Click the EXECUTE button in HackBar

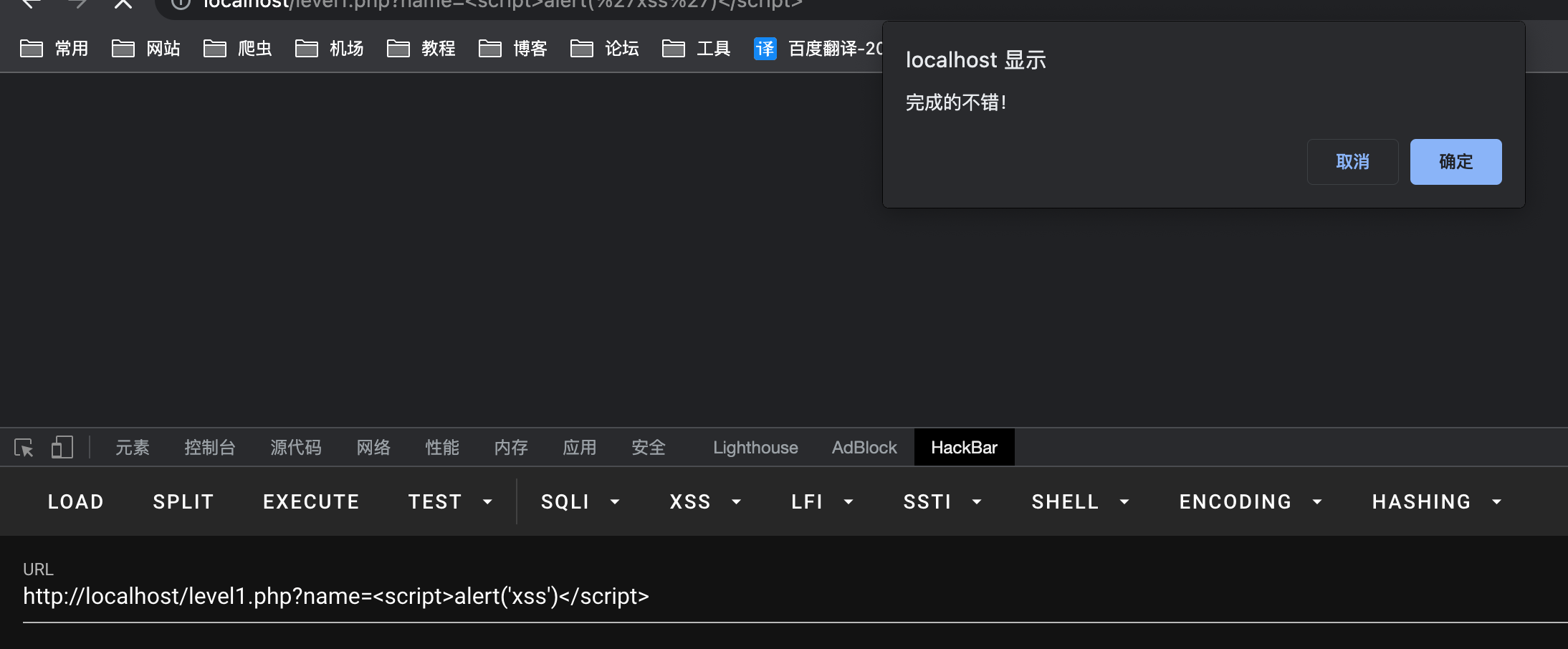pos(311,501)
